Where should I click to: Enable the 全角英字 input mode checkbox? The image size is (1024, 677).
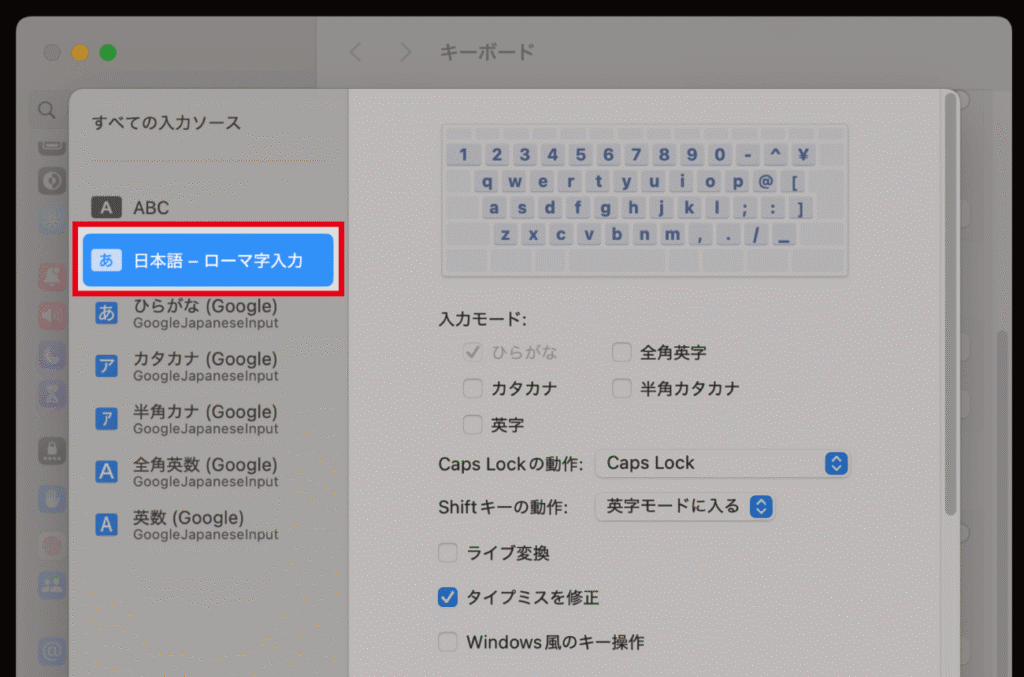pyautogui.click(x=621, y=352)
